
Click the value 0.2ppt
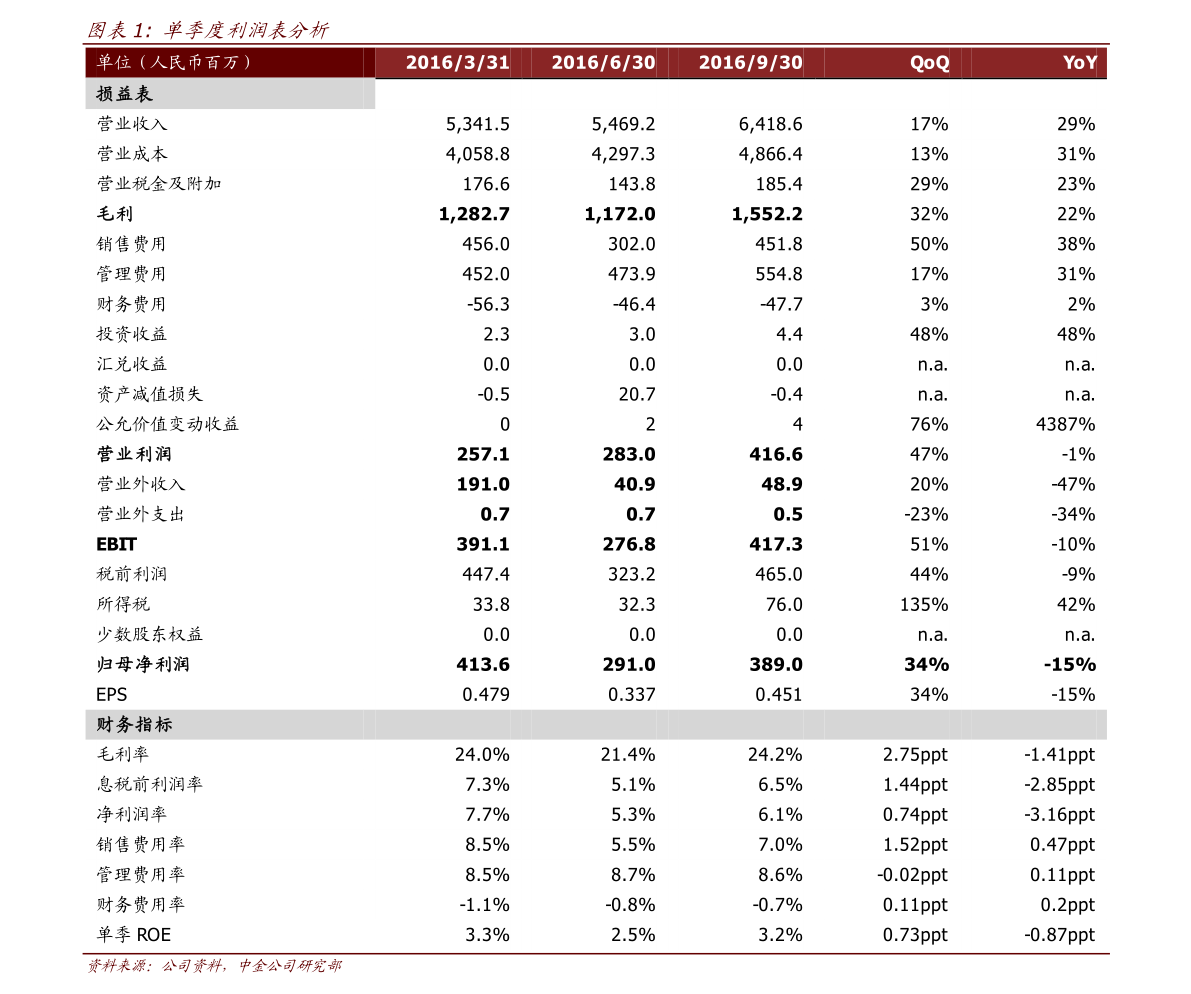1068,904
